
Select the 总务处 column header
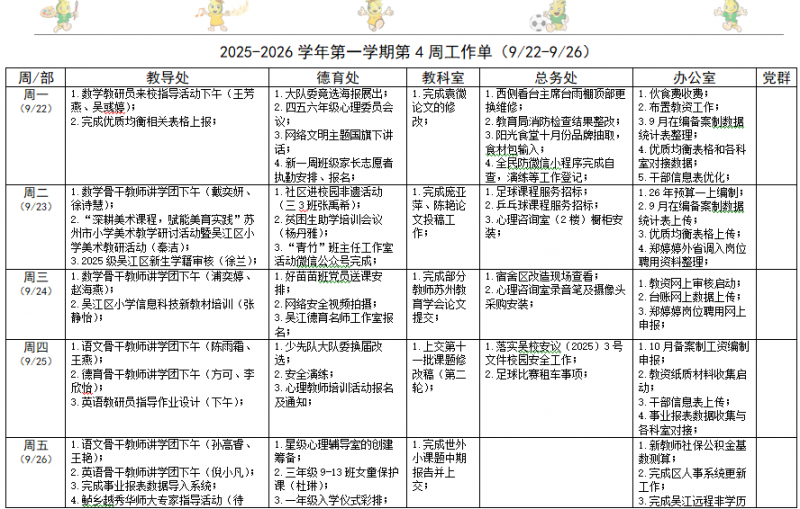pyautogui.click(x=555, y=76)
